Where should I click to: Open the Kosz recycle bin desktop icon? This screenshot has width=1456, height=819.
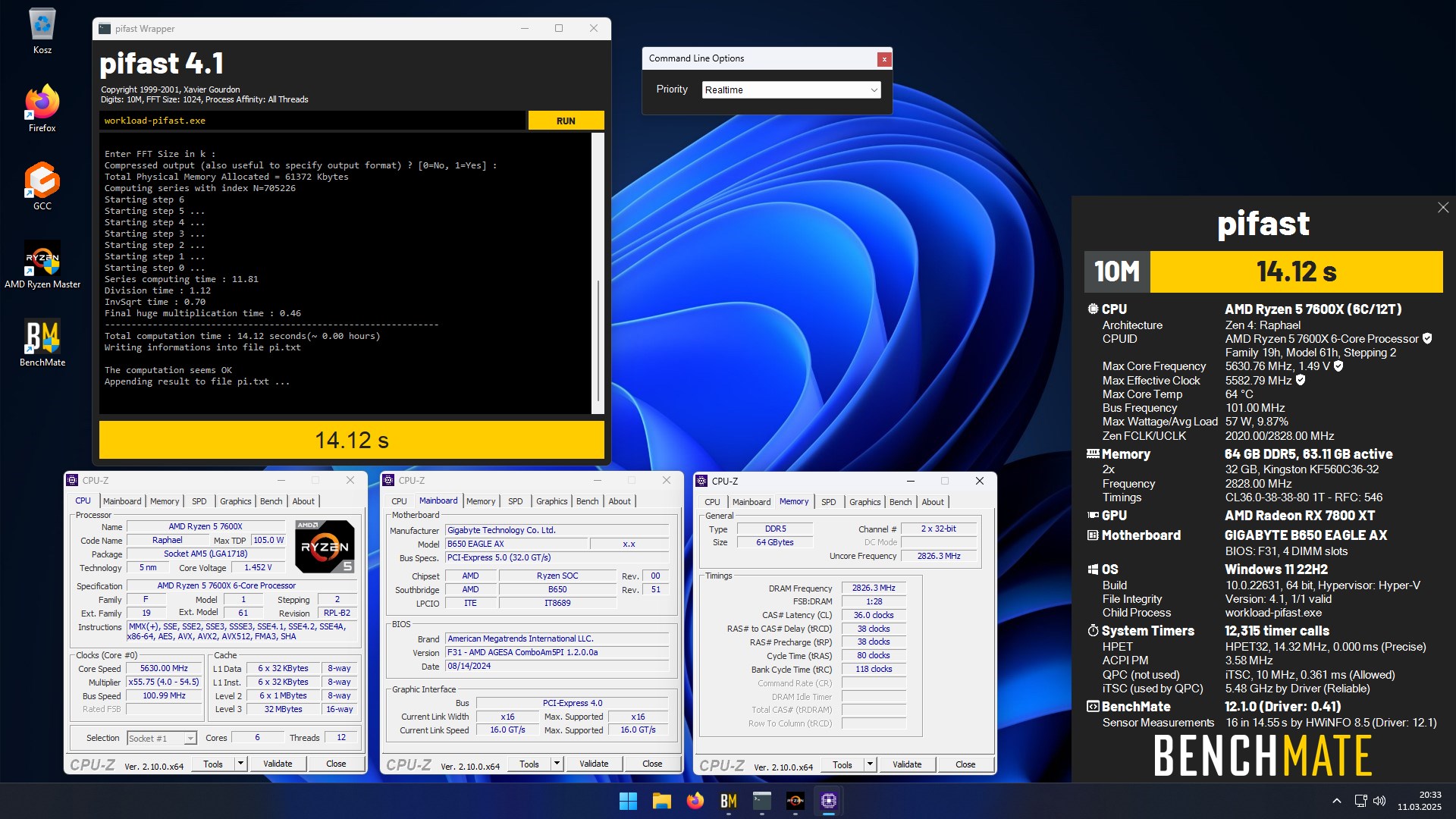tap(42, 30)
